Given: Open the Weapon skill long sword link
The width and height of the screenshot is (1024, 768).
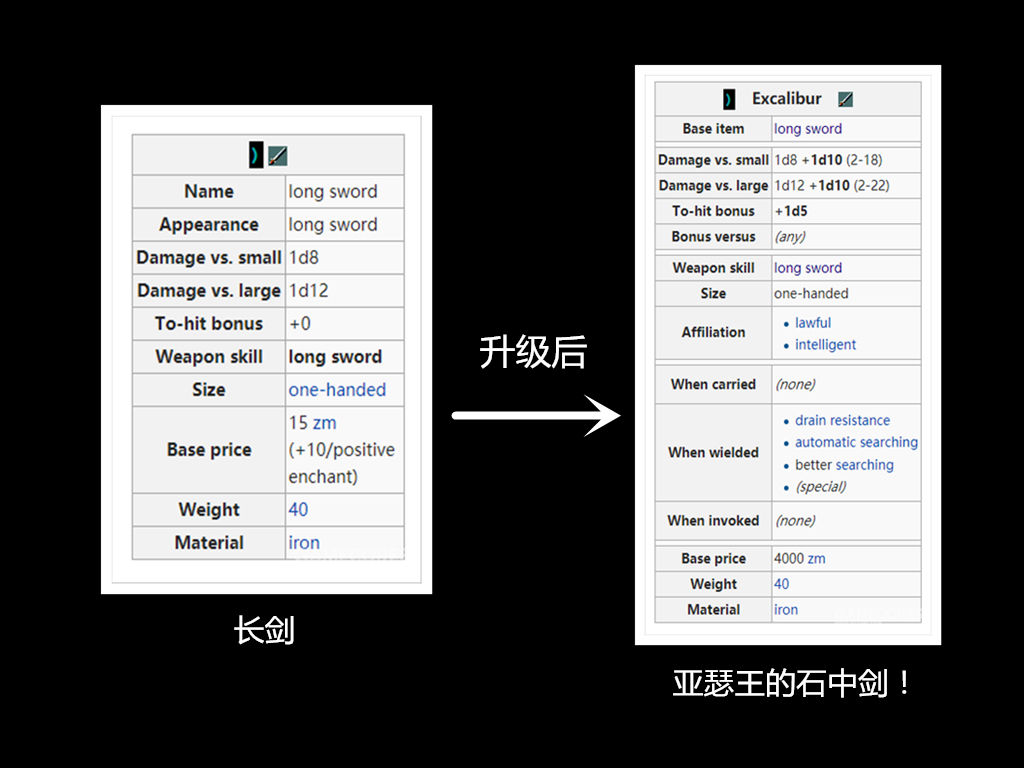Looking at the screenshot, I should pos(808,268).
